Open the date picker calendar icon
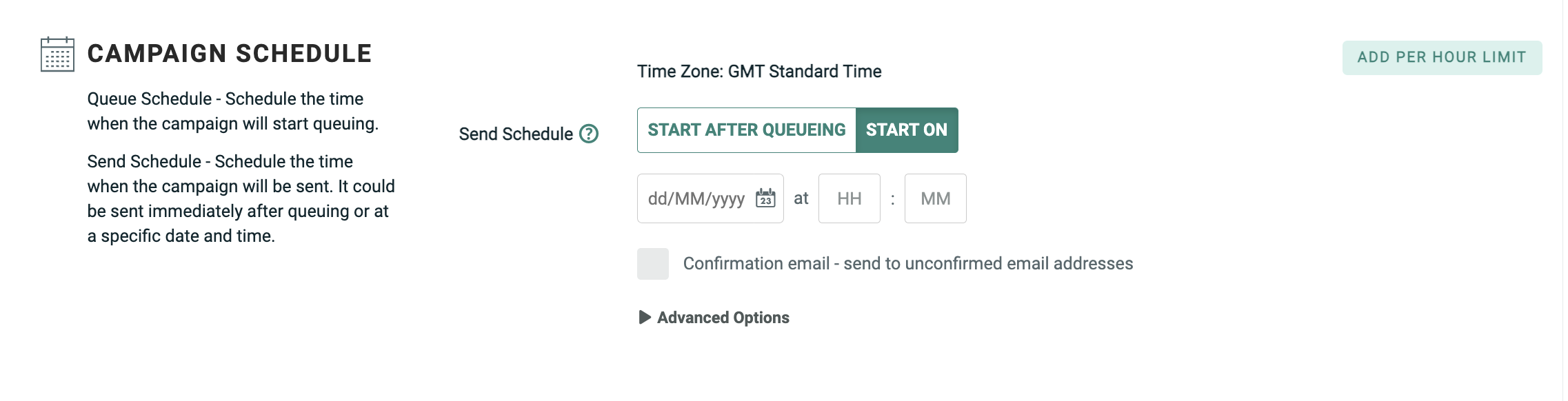Image resolution: width=1568 pixels, height=401 pixels. pos(765,198)
